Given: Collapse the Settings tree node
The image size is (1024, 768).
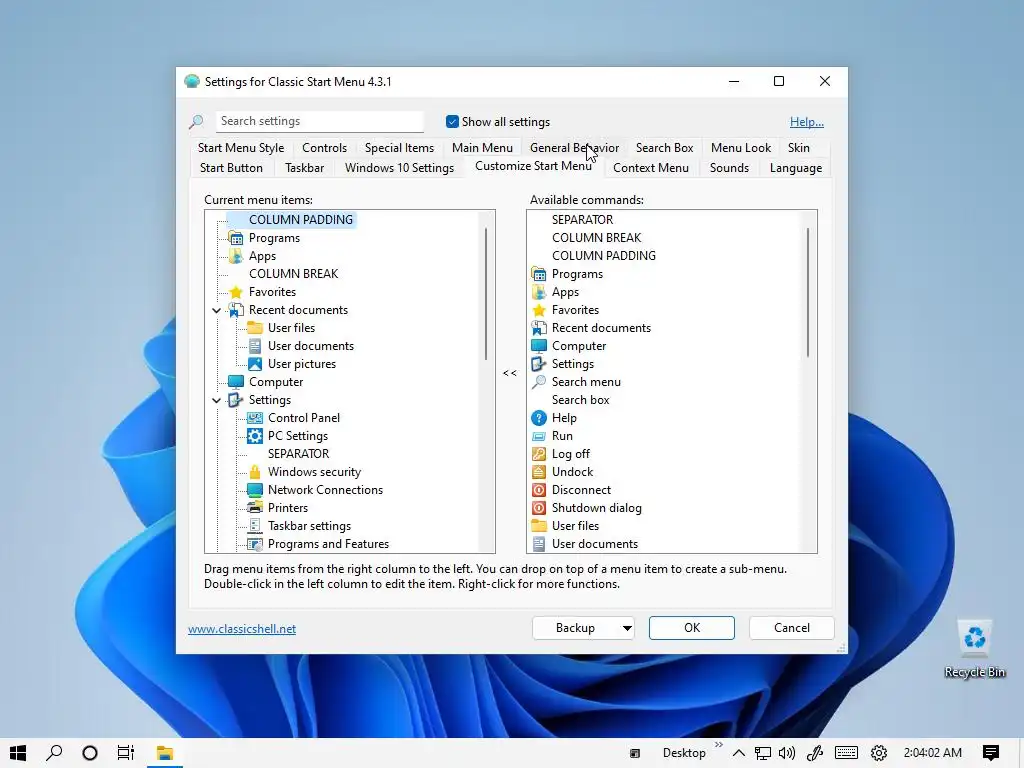Looking at the screenshot, I should point(216,400).
